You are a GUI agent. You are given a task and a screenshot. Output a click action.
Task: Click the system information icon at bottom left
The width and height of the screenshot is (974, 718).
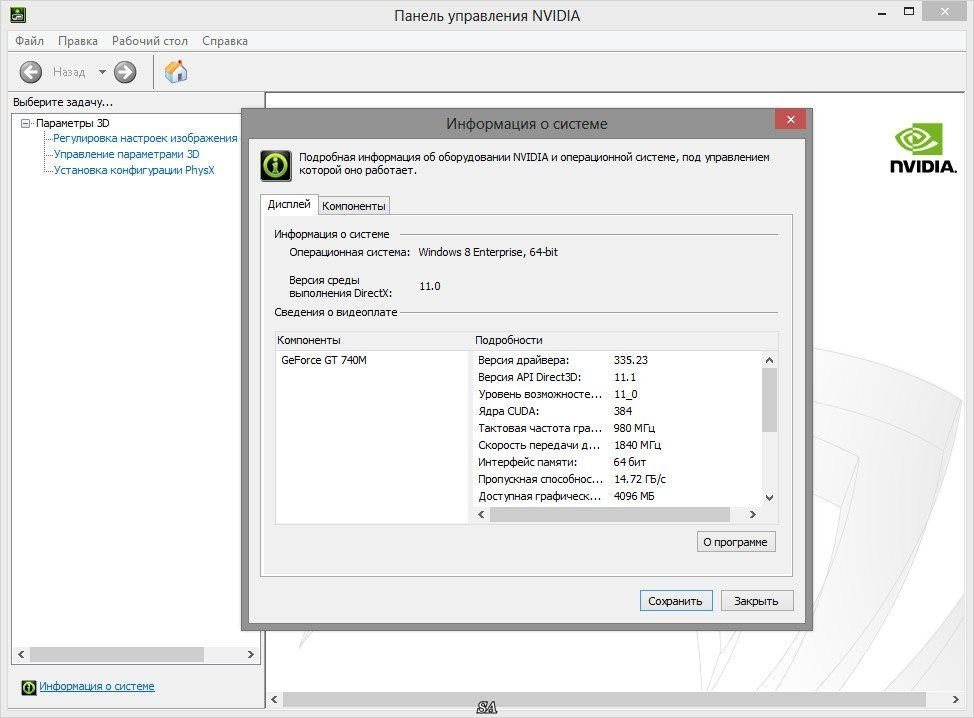[29, 687]
